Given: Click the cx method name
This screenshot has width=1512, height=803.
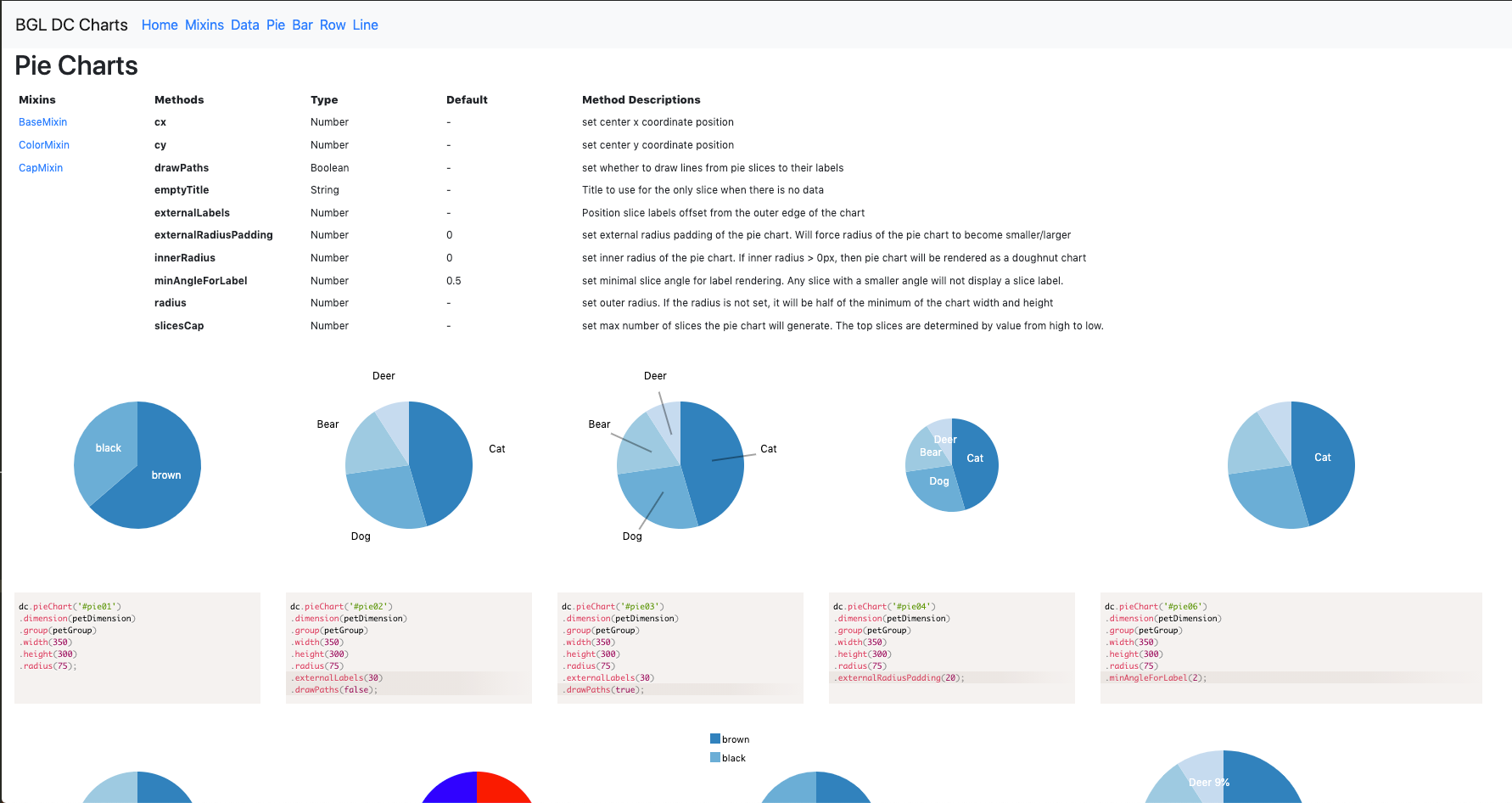Looking at the screenshot, I should [160, 122].
